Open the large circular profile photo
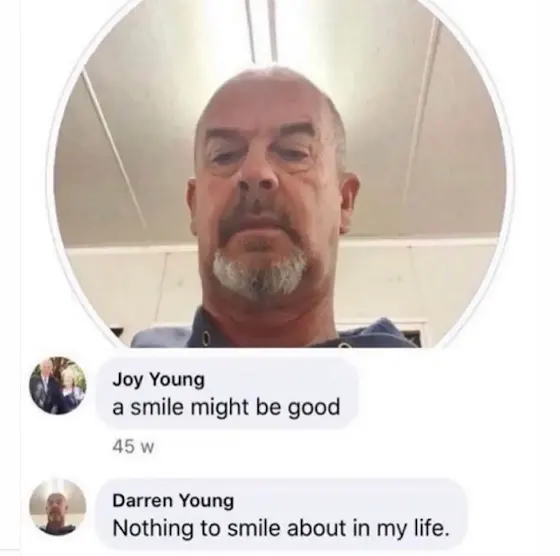 [x=280, y=174]
